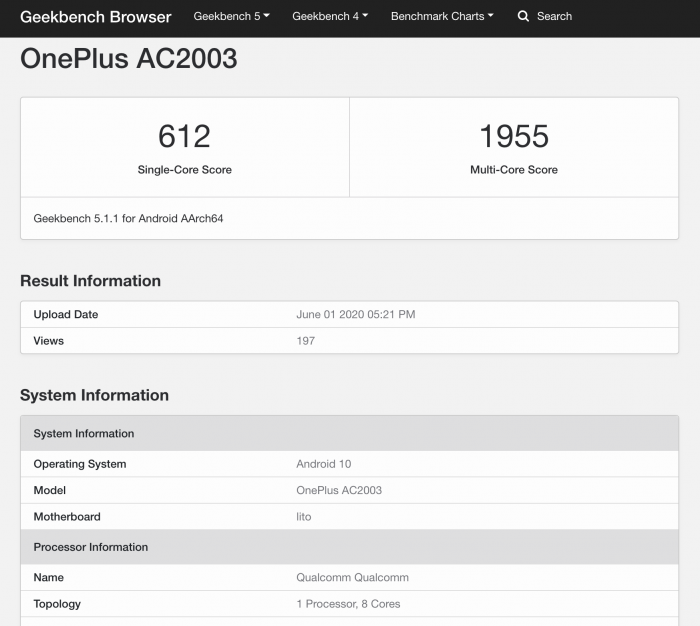
Task: Click the search magnifier icon
Action: (x=523, y=17)
